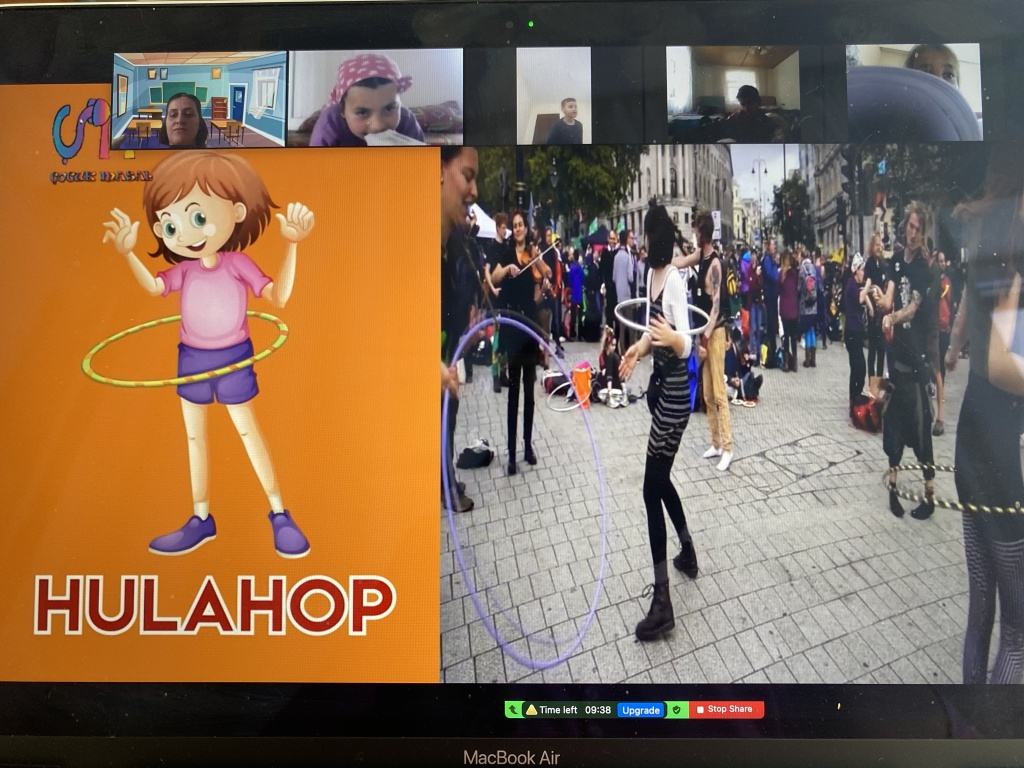
Task: Click the green share arrow icon
Action: (x=514, y=710)
